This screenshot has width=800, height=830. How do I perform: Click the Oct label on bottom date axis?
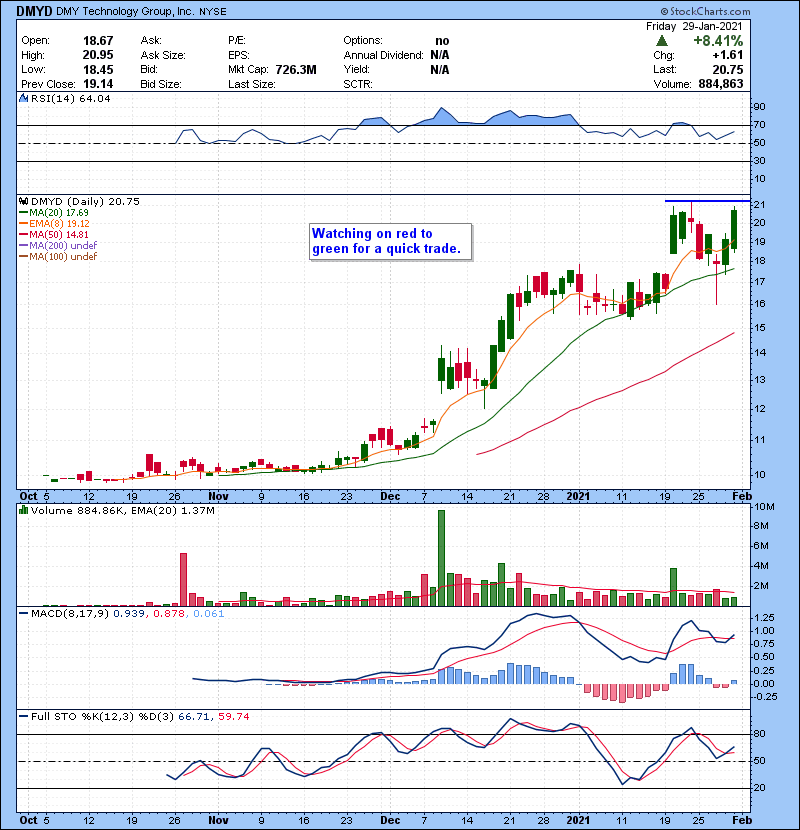[x=29, y=820]
